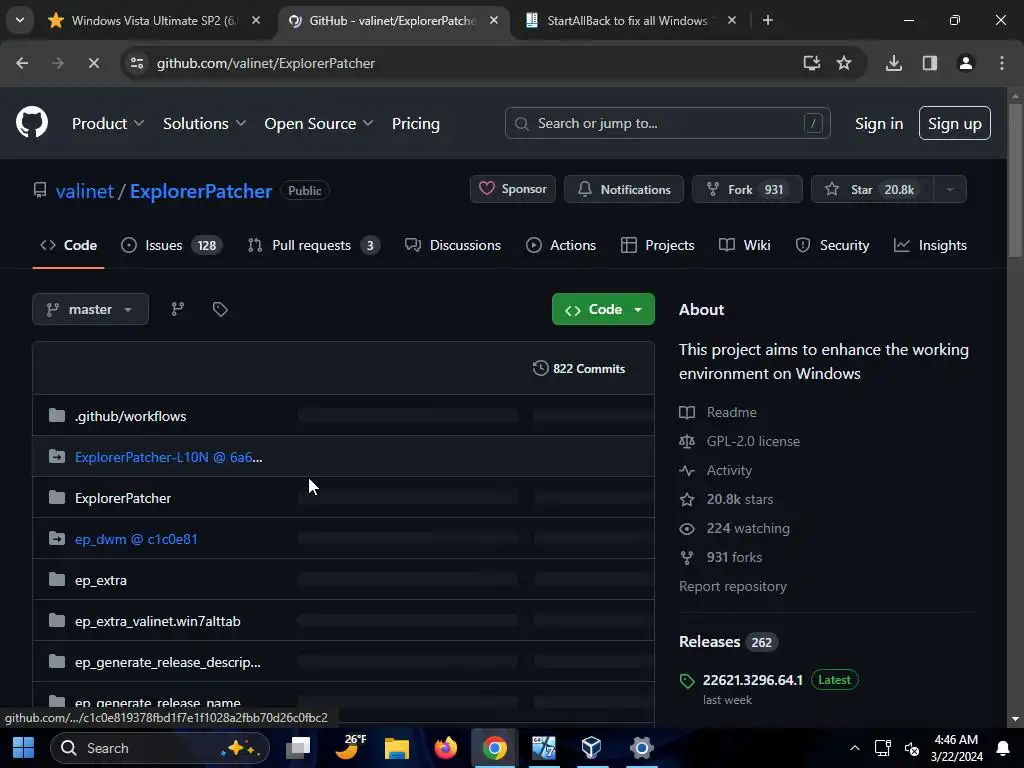The height and width of the screenshot is (768, 1024).
Task: Fork the repository
Action: click(747, 189)
